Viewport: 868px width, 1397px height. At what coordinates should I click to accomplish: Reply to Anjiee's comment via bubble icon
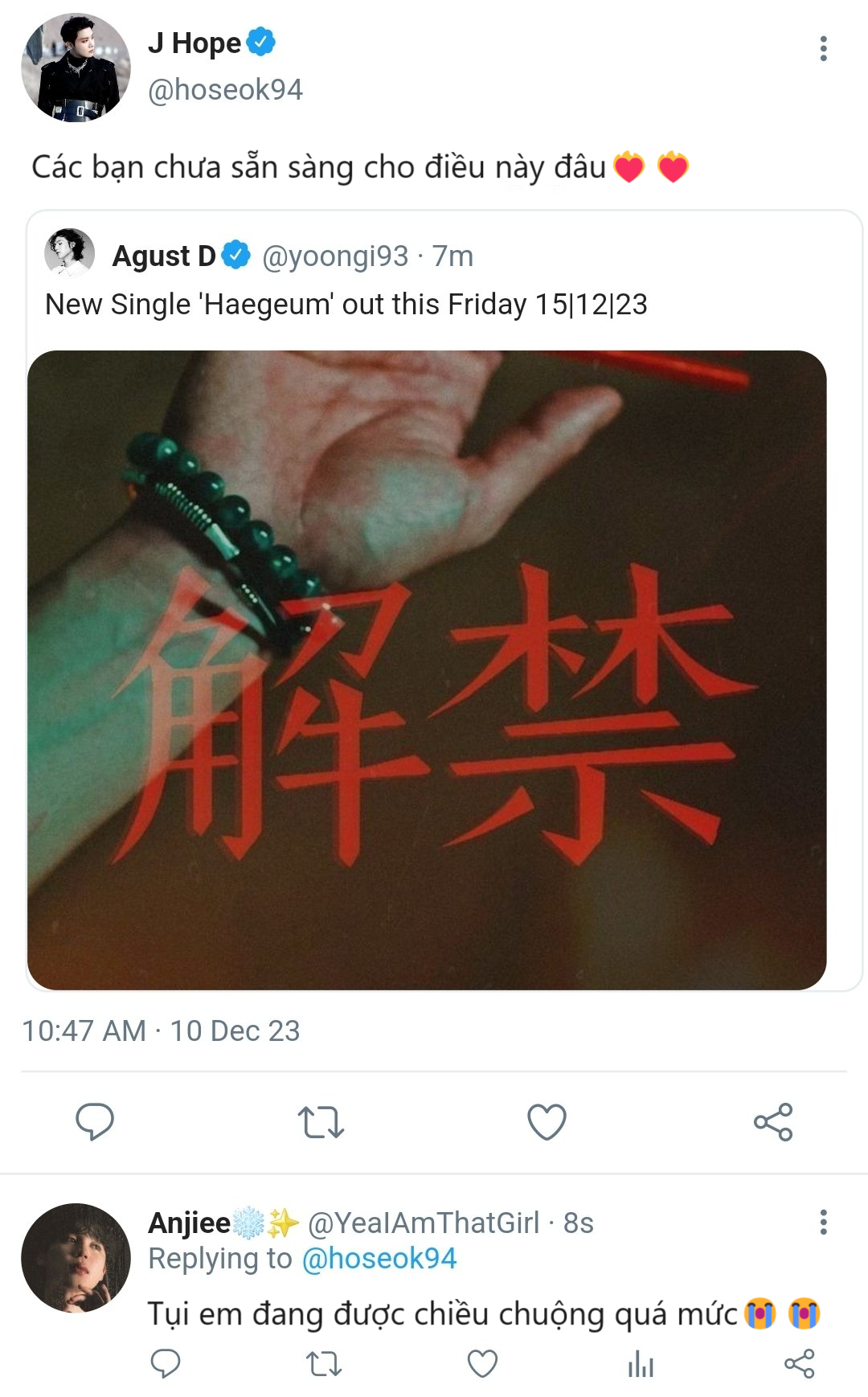point(166,1363)
